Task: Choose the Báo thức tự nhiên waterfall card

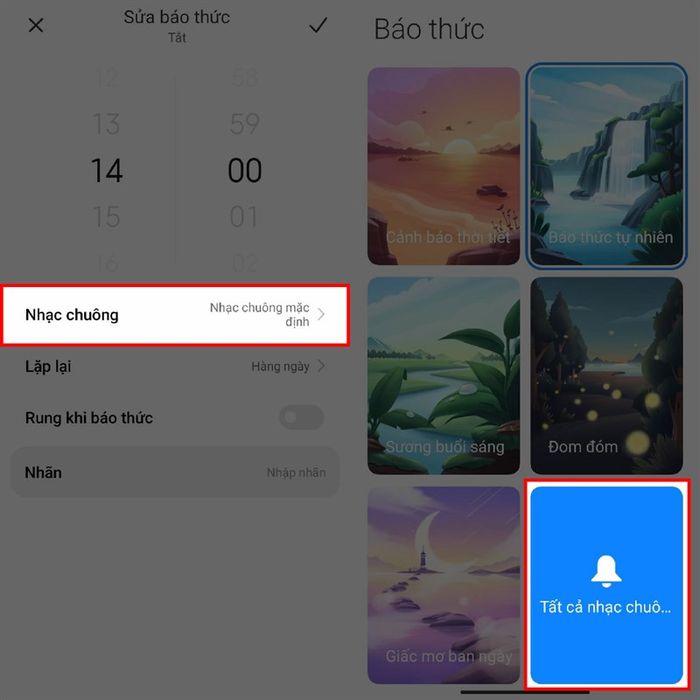Action: click(606, 166)
